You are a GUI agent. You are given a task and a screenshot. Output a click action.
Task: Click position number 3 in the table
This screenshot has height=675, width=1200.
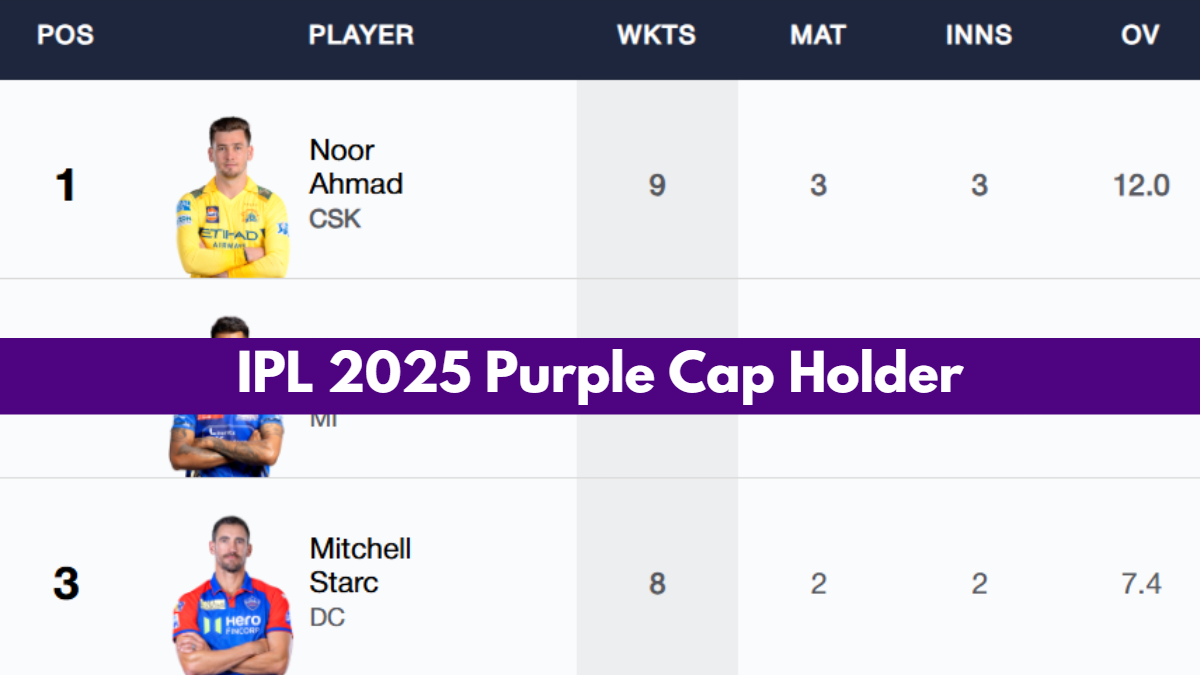tap(66, 585)
